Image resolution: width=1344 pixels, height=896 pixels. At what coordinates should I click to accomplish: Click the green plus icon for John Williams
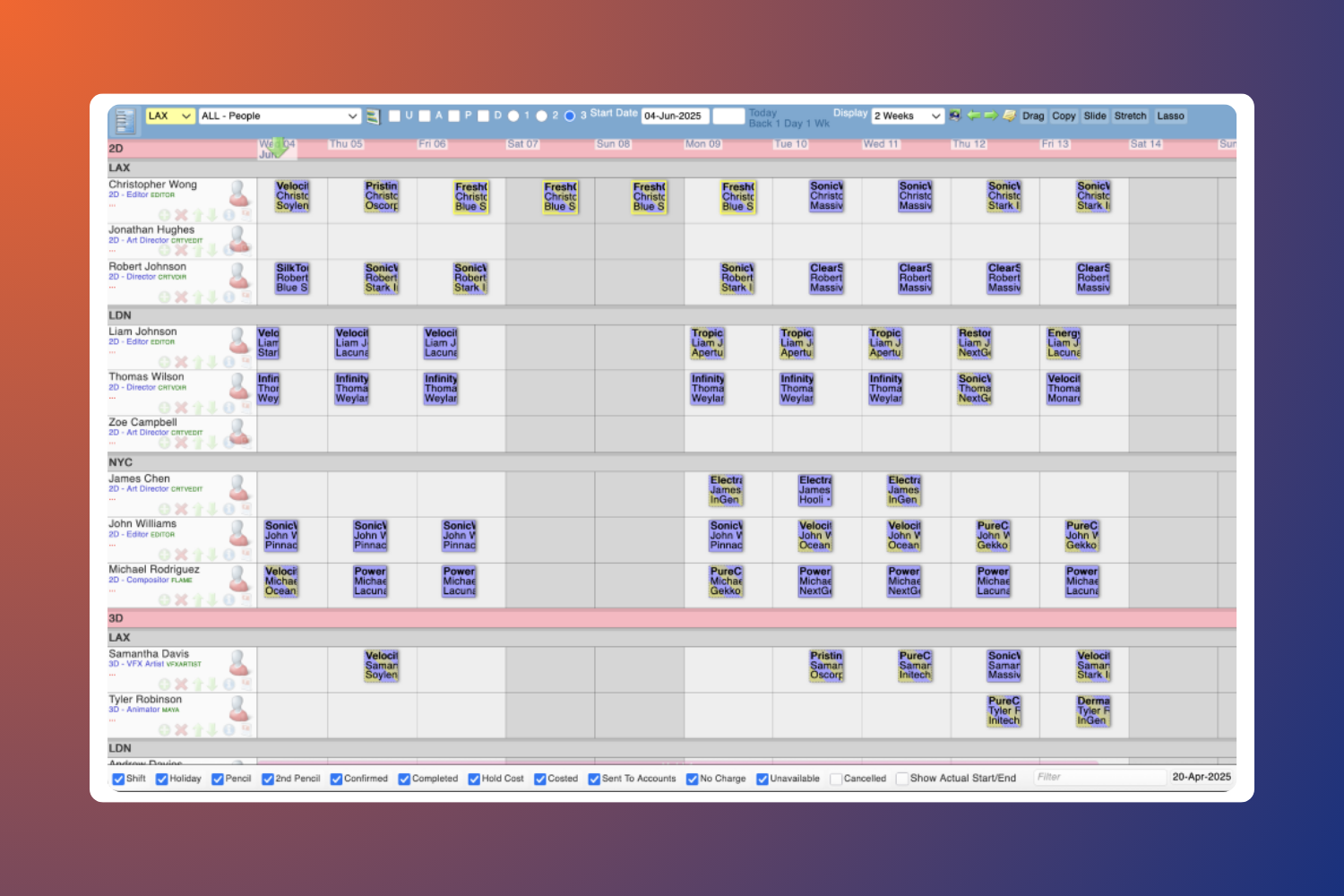[165, 555]
